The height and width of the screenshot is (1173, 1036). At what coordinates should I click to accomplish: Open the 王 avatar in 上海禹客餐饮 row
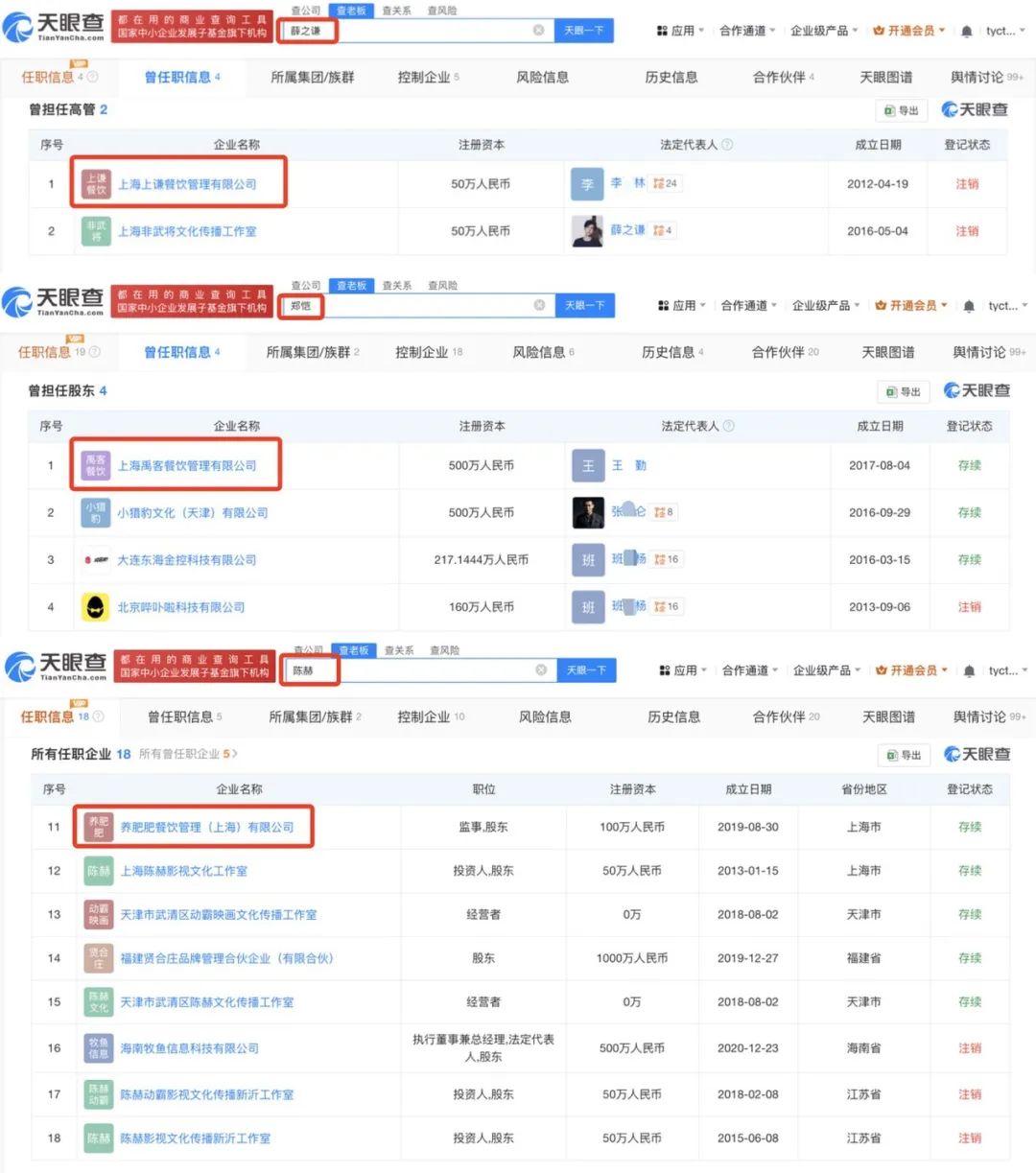pos(588,466)
